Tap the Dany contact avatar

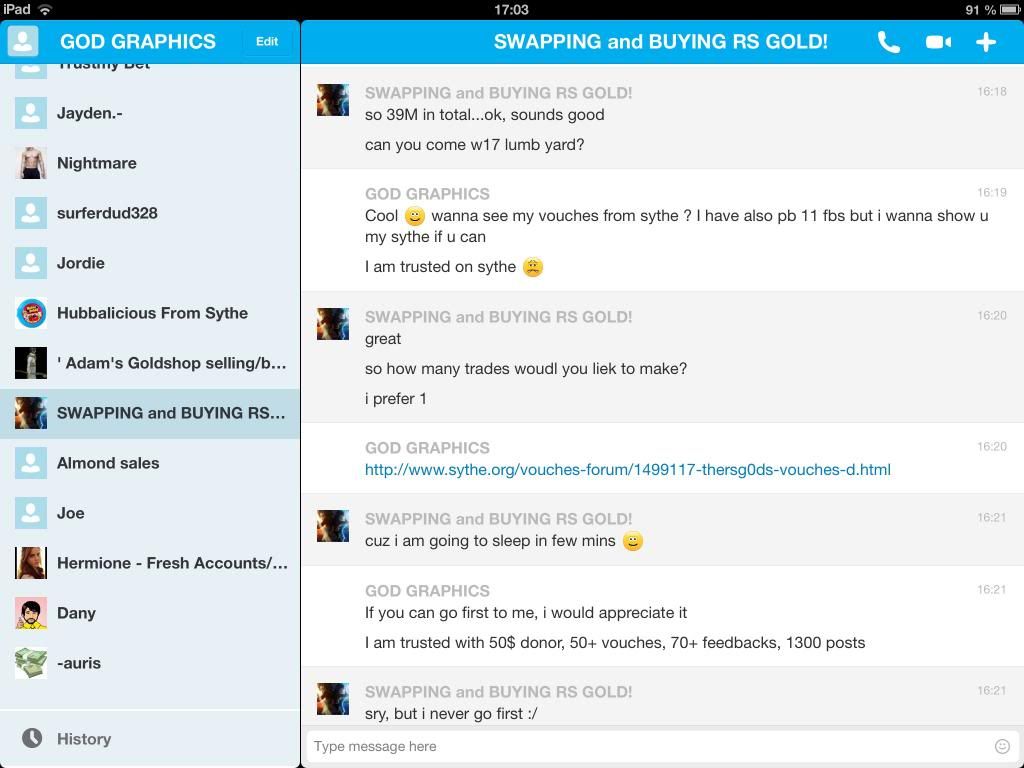(x=31, y=613)
